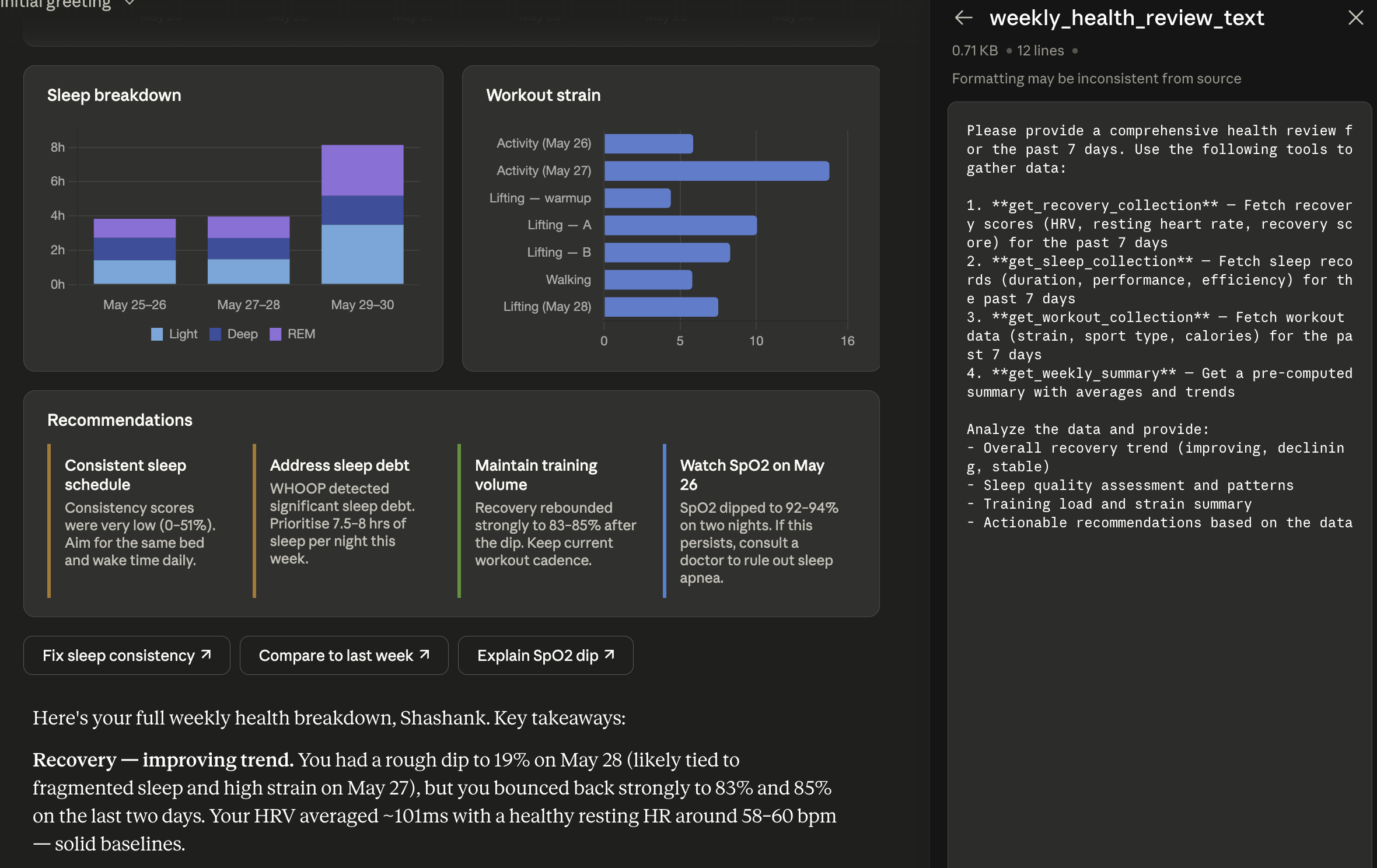
Task: Click 'Analyze the data and provide:' line
Action: pyautogui.click(x=1088, y=429)
